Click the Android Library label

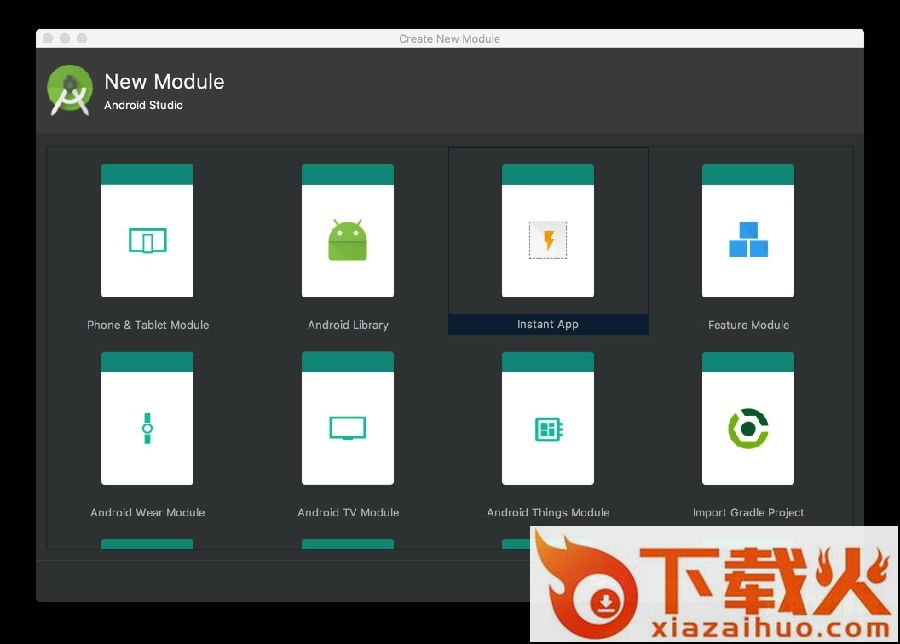click(348, 325)
